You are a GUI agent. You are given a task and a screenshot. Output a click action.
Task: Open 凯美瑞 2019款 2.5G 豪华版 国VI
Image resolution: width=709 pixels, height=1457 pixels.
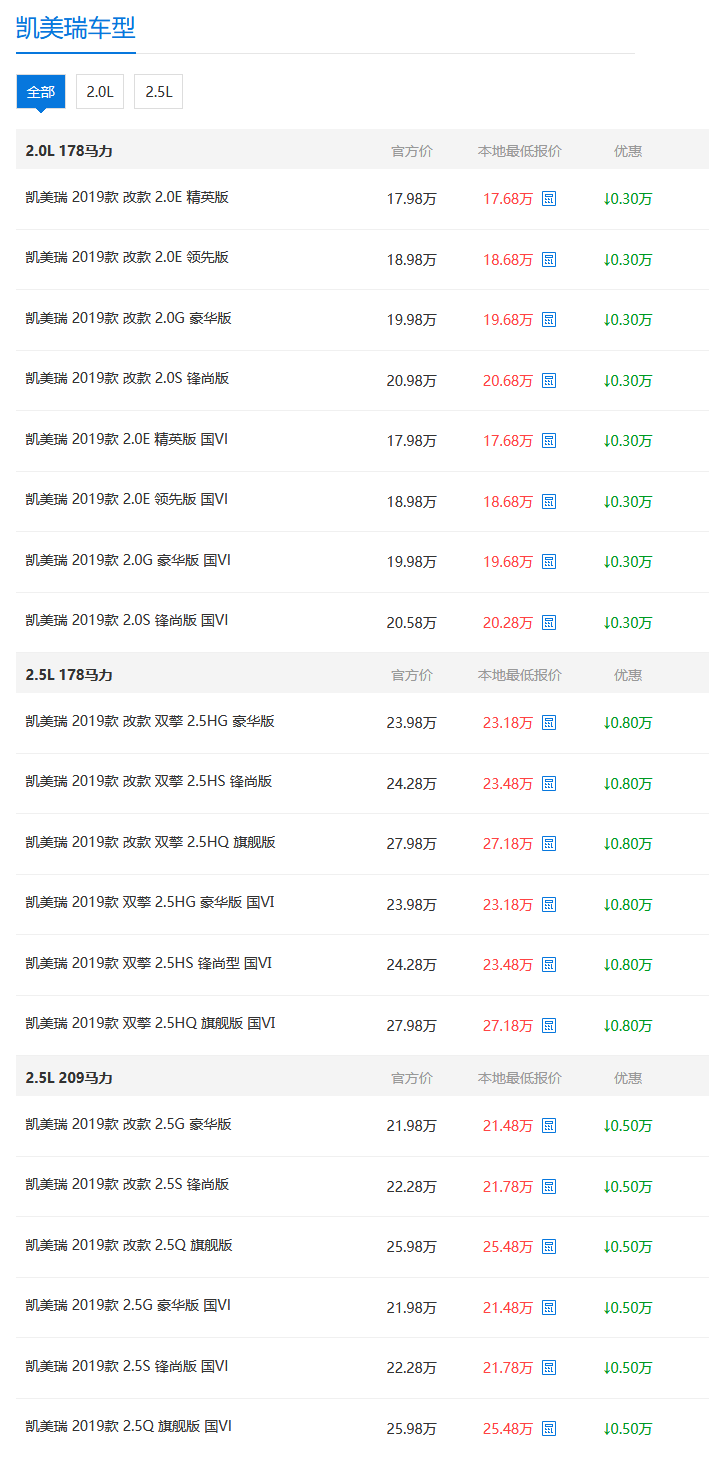click(128, 1305)
